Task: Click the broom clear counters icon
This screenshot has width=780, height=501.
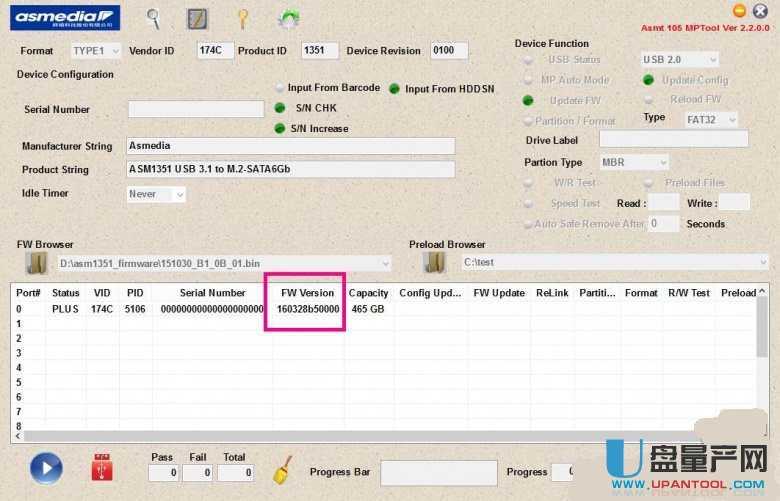Action: pos(283,469)
